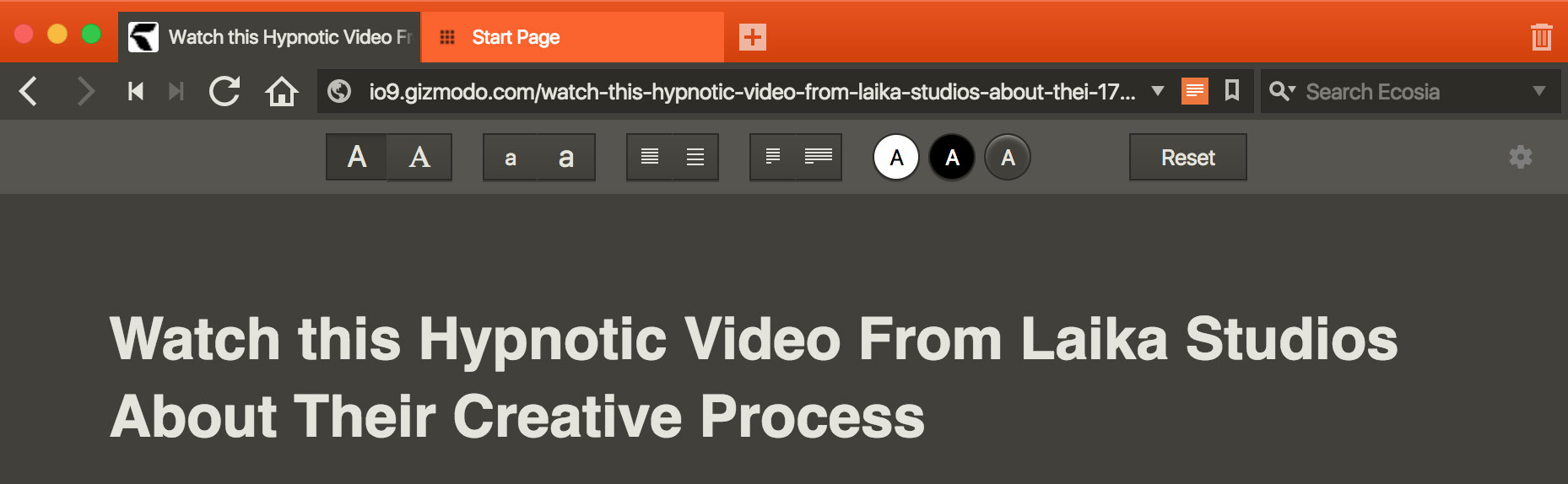
Task: Toggle the orange Reader View icon
Action: [1195, 90]
